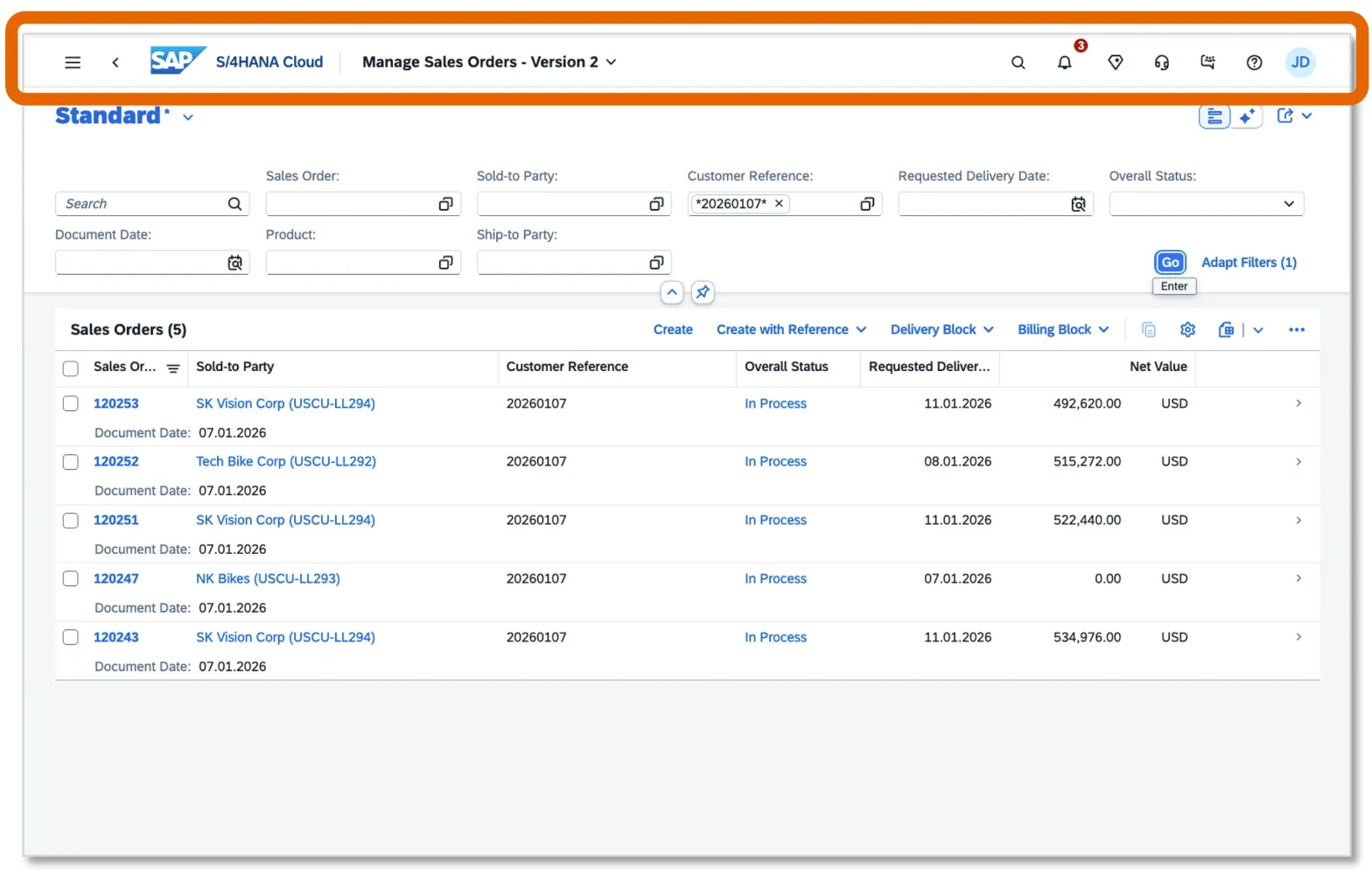Open value help for Product field
The width and height of the screenshot is (1372, 875).
(x=445, y=262)
